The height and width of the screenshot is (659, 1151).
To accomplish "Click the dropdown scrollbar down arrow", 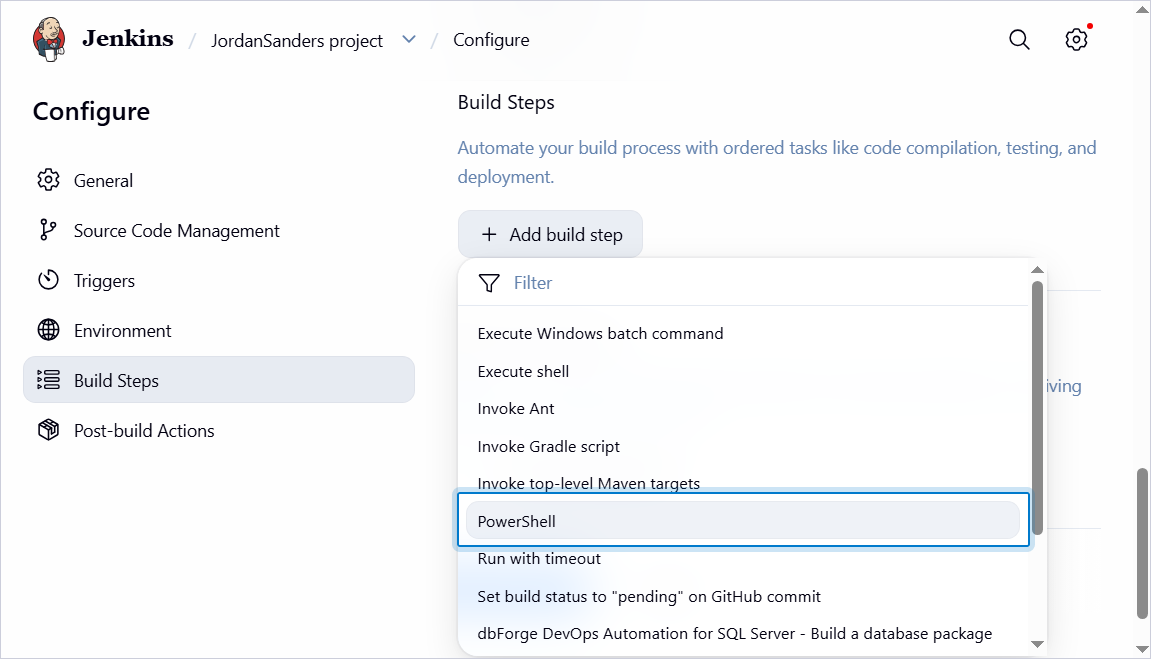I will 1037,644.
